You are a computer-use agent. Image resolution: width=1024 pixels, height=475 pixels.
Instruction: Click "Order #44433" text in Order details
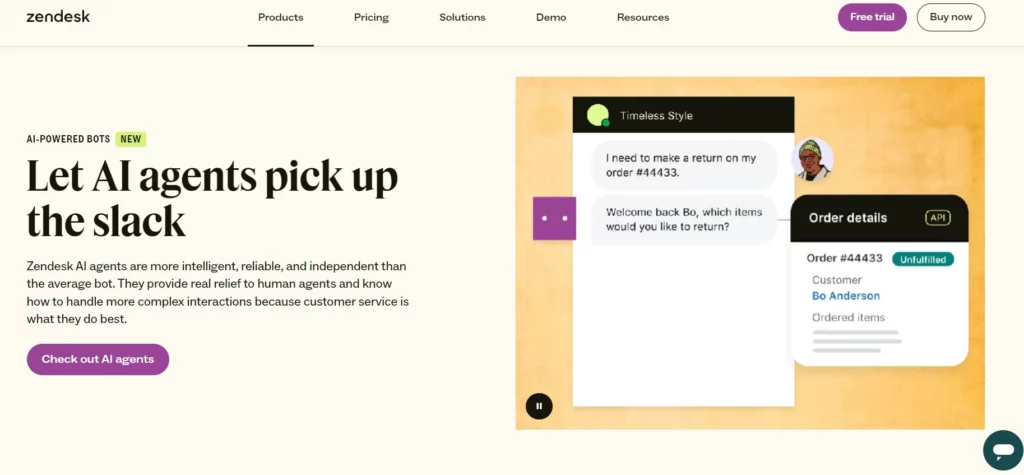click(844, 259)
